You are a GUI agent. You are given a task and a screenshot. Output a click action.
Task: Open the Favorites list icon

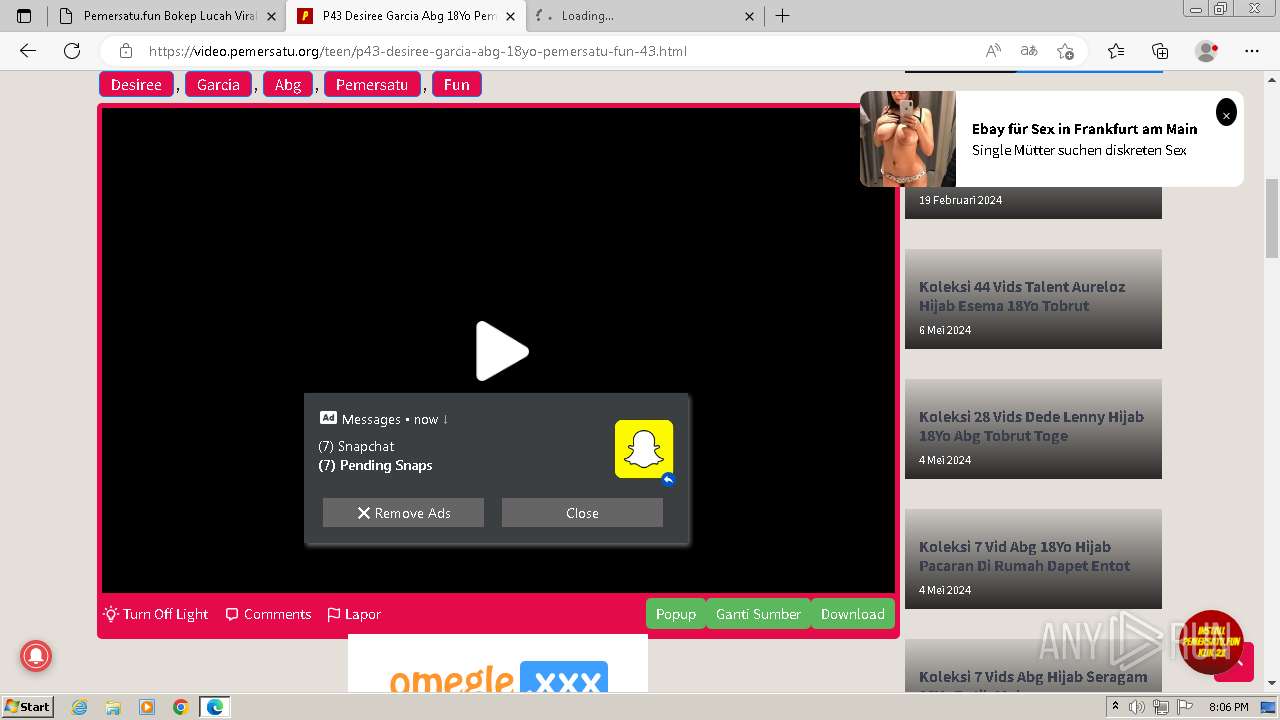[1116, 51]
